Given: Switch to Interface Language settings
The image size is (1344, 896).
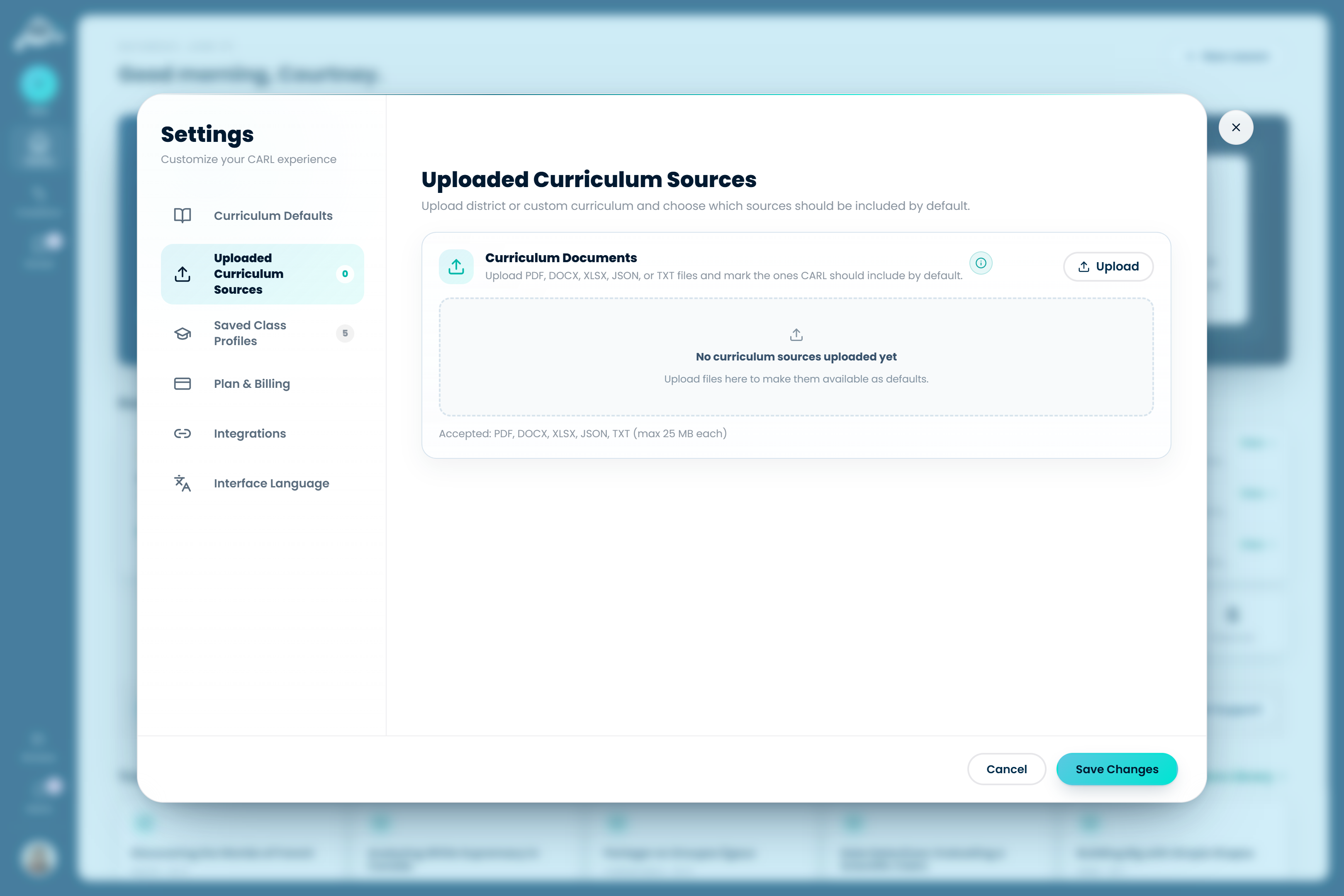Looking at the screenshot, I should (x=262, y=483).
